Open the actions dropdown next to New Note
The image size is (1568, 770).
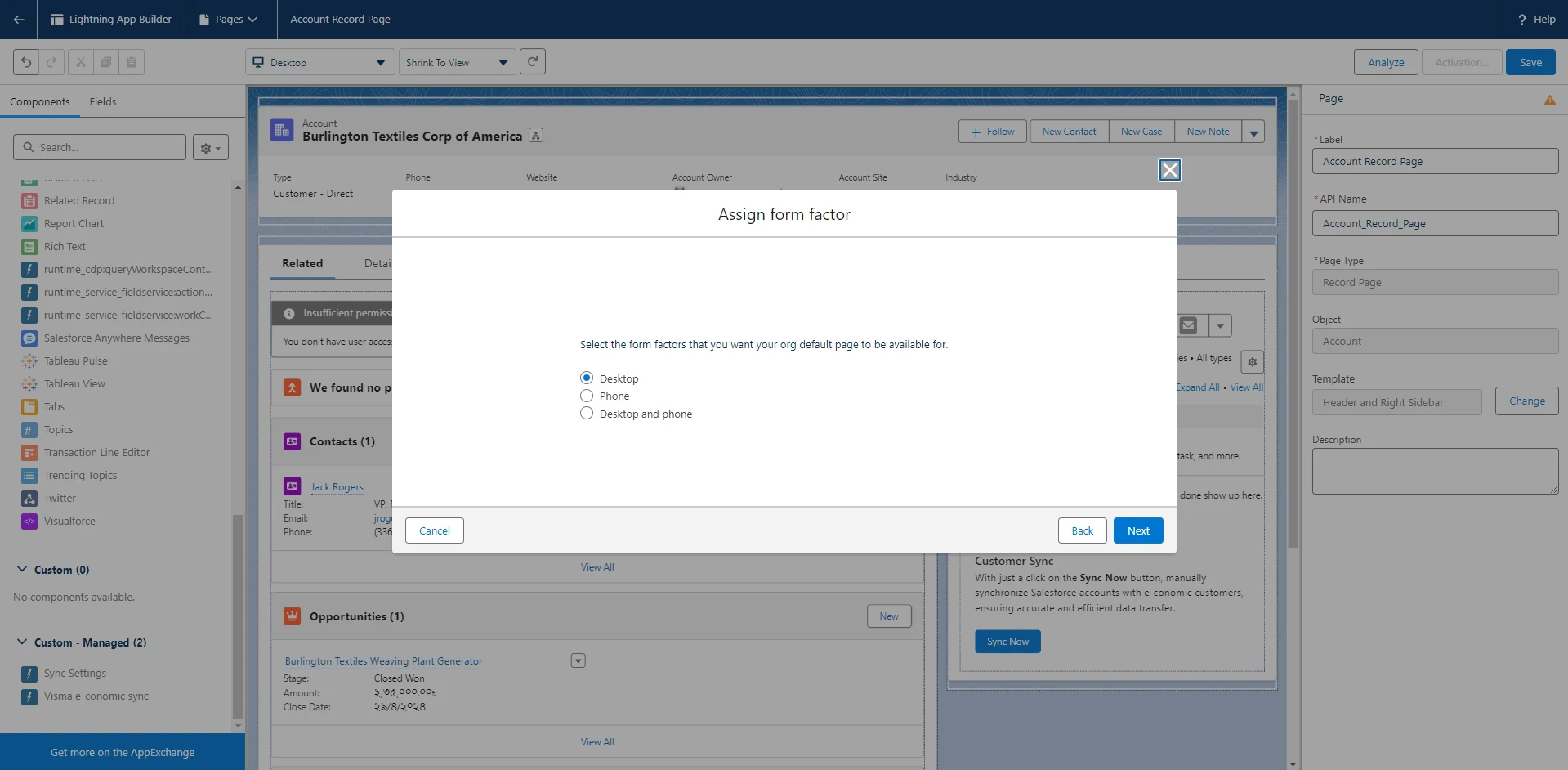1253,132
